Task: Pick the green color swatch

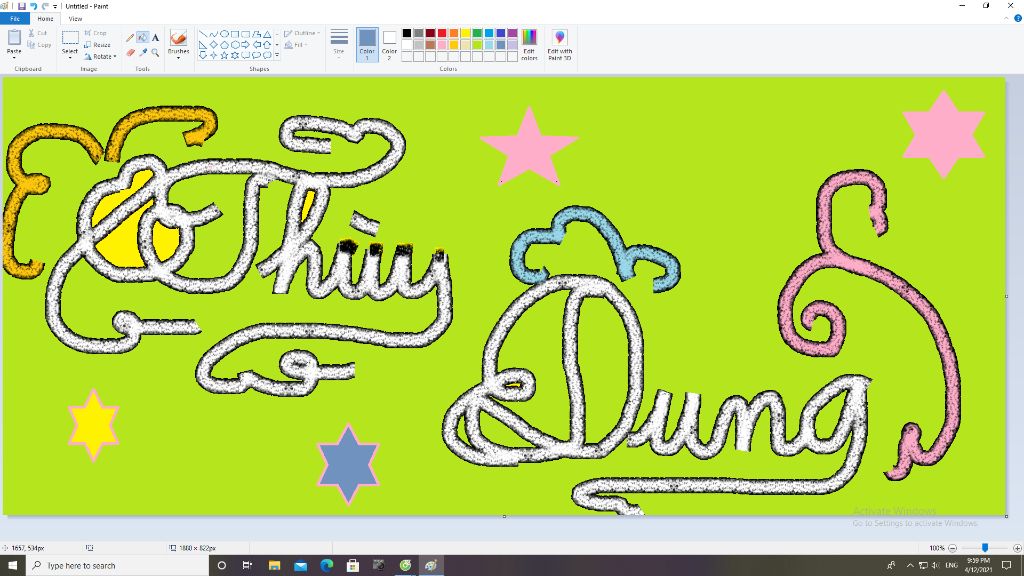Action: coord(477,33)
